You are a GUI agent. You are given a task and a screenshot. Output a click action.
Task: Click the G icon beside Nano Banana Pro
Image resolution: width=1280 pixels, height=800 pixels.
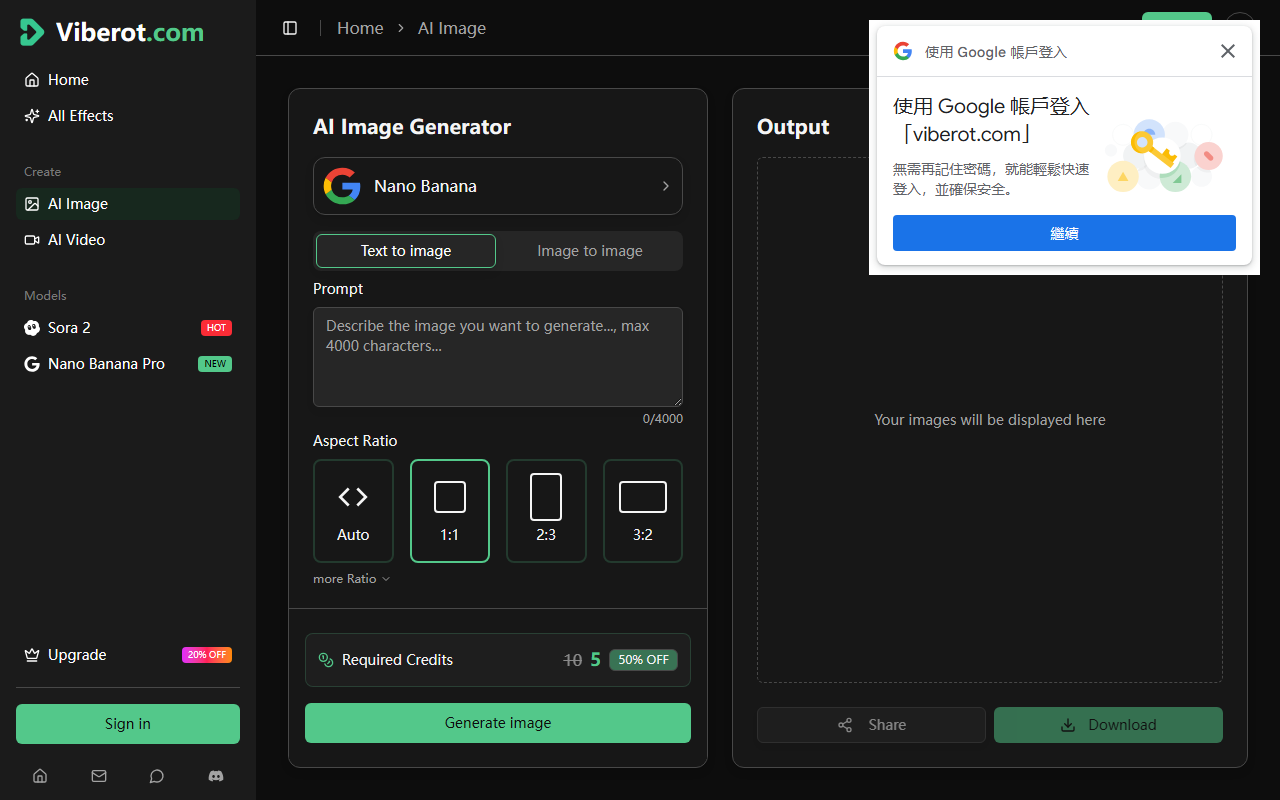click(x=32, y=364)
